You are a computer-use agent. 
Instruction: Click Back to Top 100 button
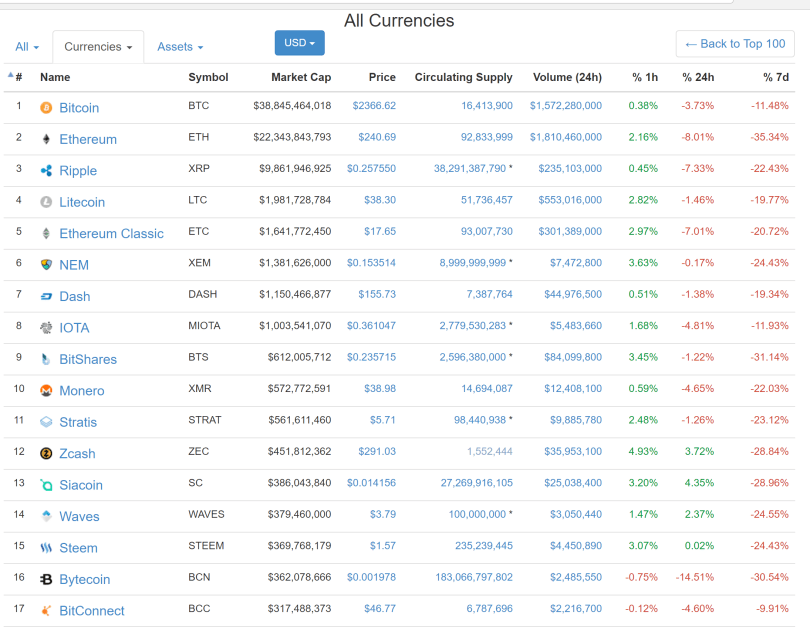point(735,44)
